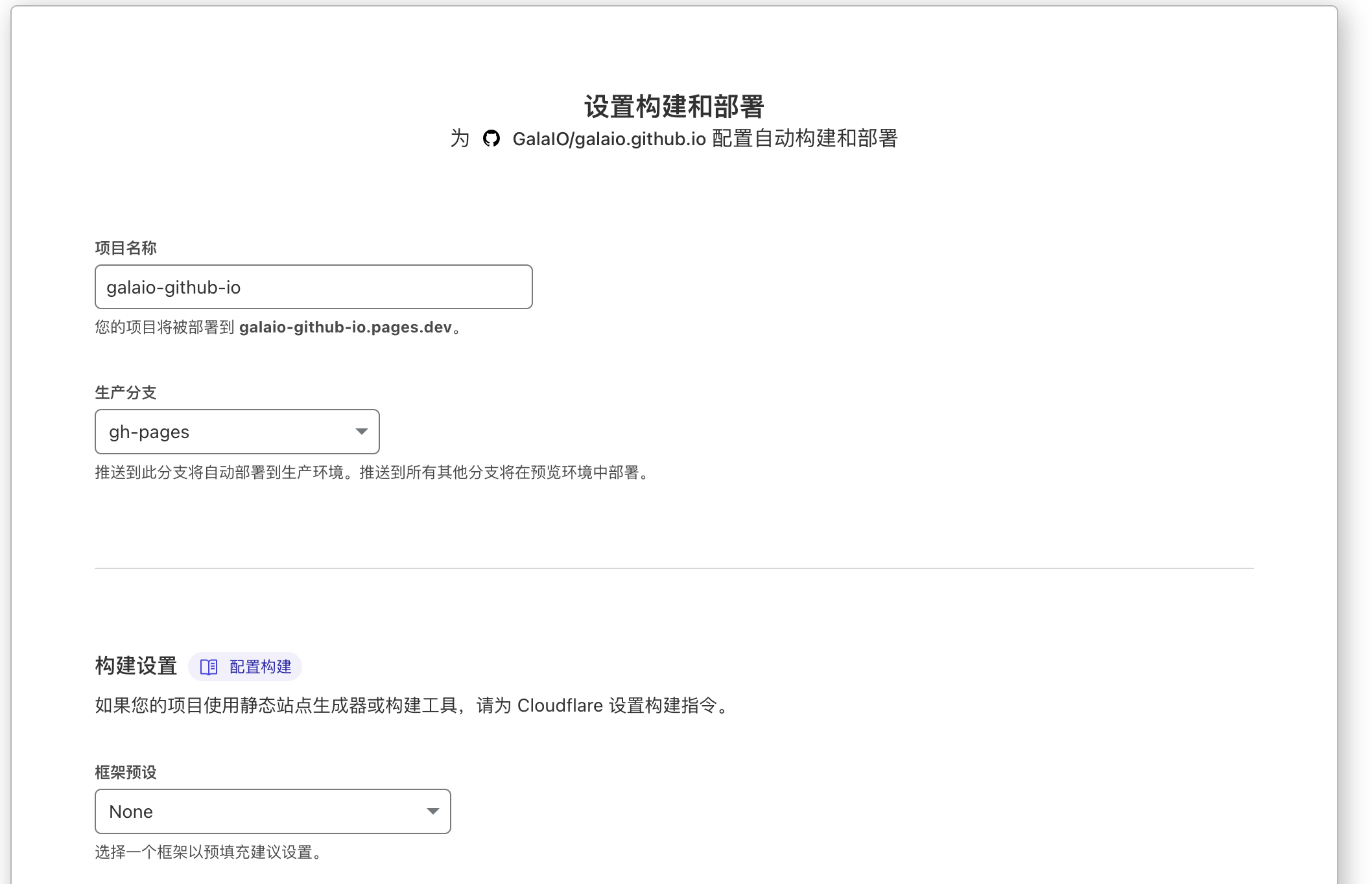Click the horizontal divider above 构建设置
The height and width of the screenshot is (884, 1372).
pyautogui.click(x=674, y=568)
